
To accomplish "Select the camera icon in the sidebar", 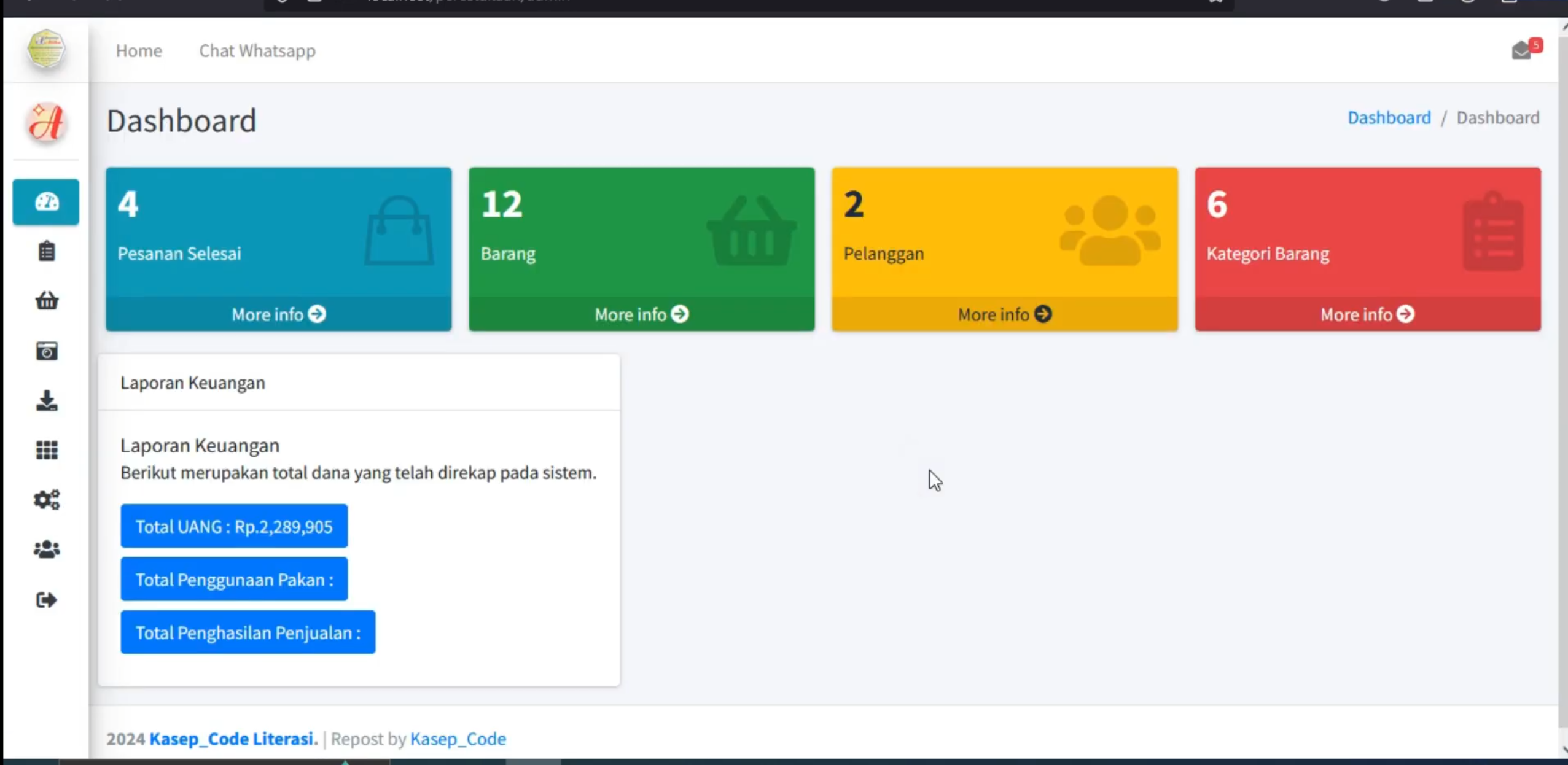I will tap(47, 351).
